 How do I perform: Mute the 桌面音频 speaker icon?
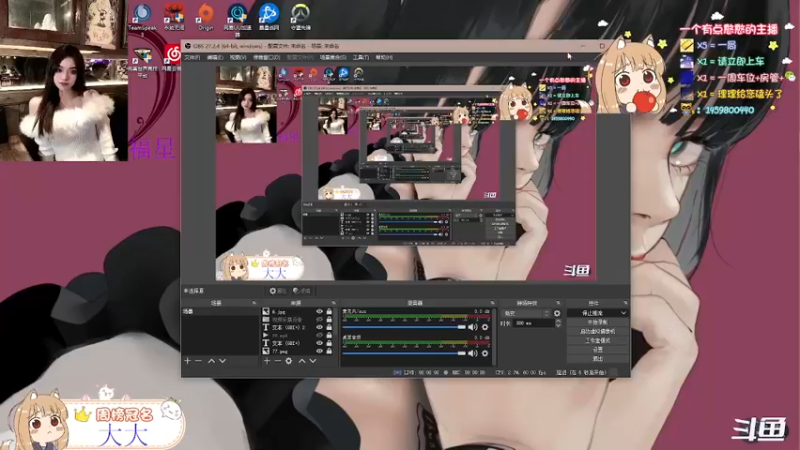coord(473,353)
